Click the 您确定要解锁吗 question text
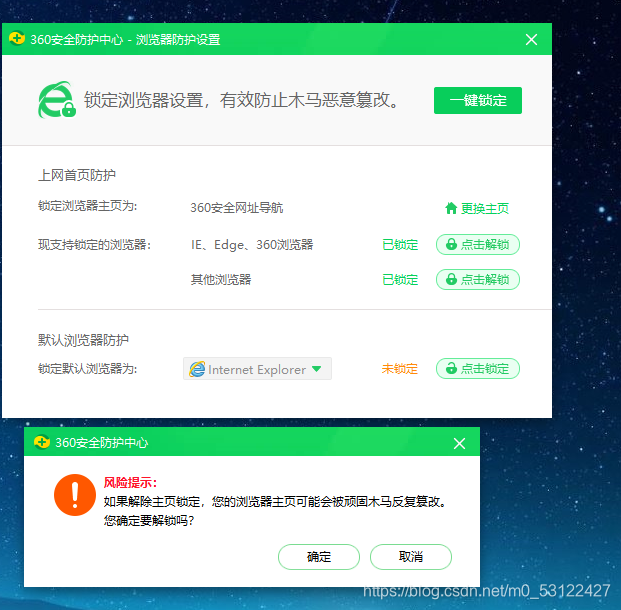Screen dimensions: 621x610 149,520
